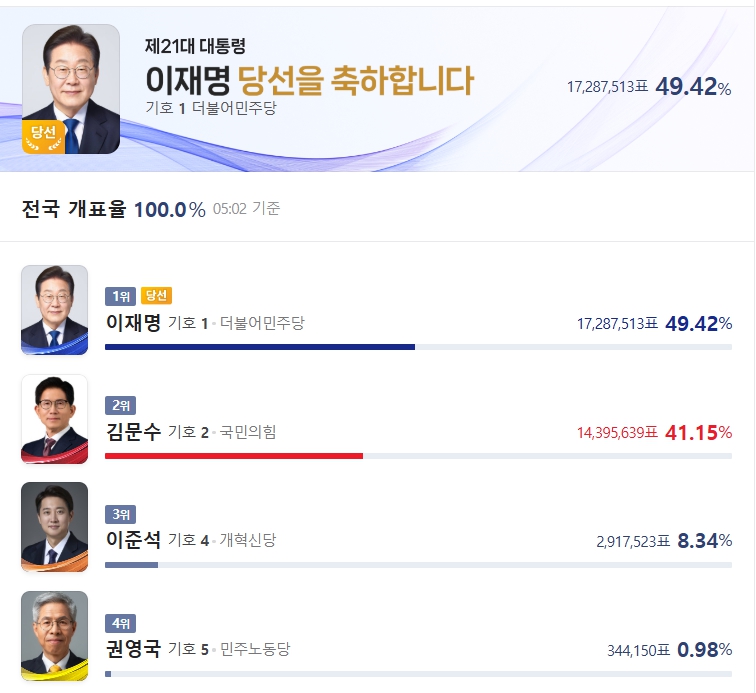Click the red vote bar for 김문수
This screenshot has height=693, width=756.
click(x=234, y=456)
